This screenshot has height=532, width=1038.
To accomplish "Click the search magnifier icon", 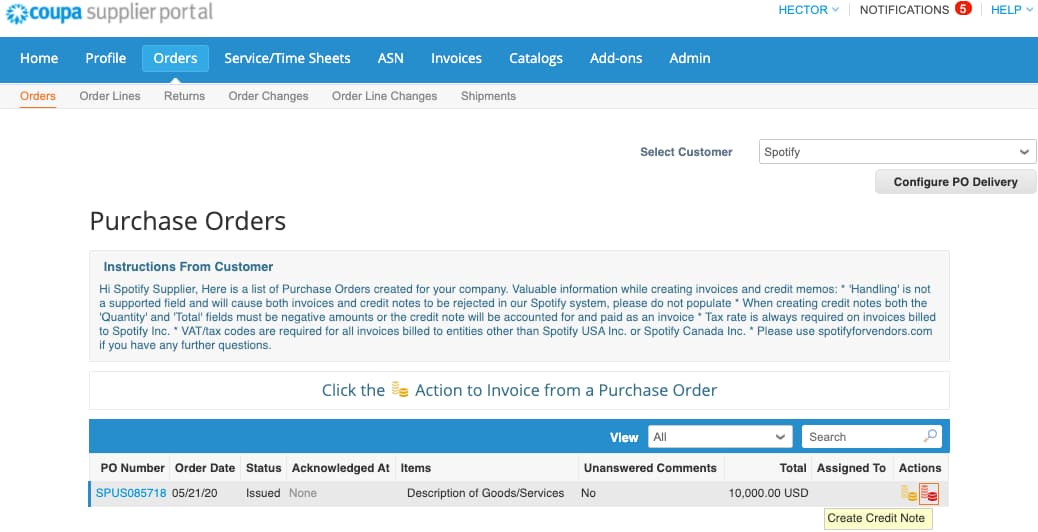I will [x=930, y=436].
